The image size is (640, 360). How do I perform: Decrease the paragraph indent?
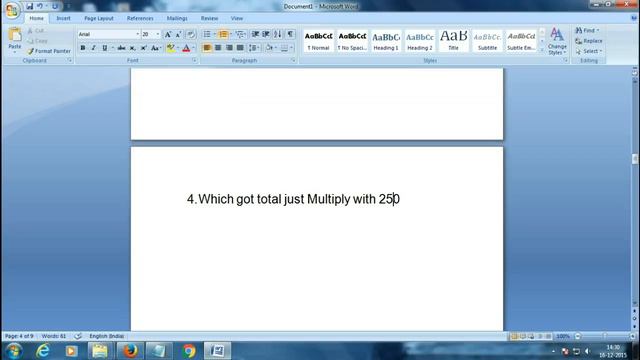[x=255, y=34]
